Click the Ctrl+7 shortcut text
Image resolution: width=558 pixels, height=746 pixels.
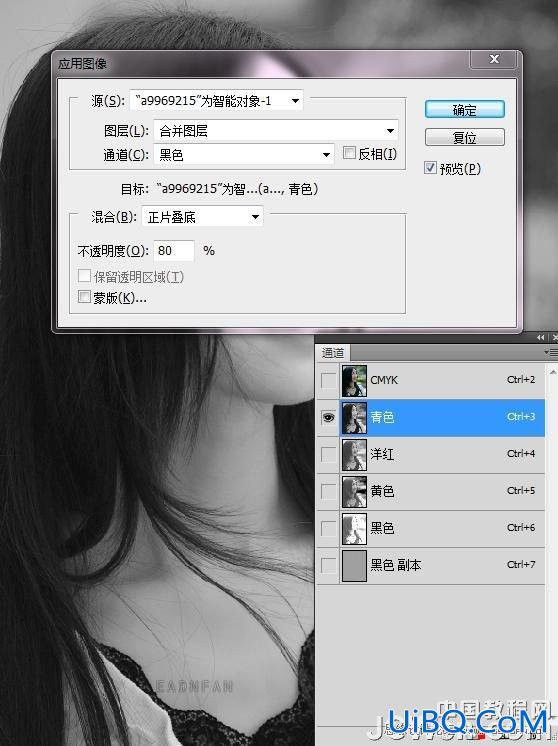521,565
